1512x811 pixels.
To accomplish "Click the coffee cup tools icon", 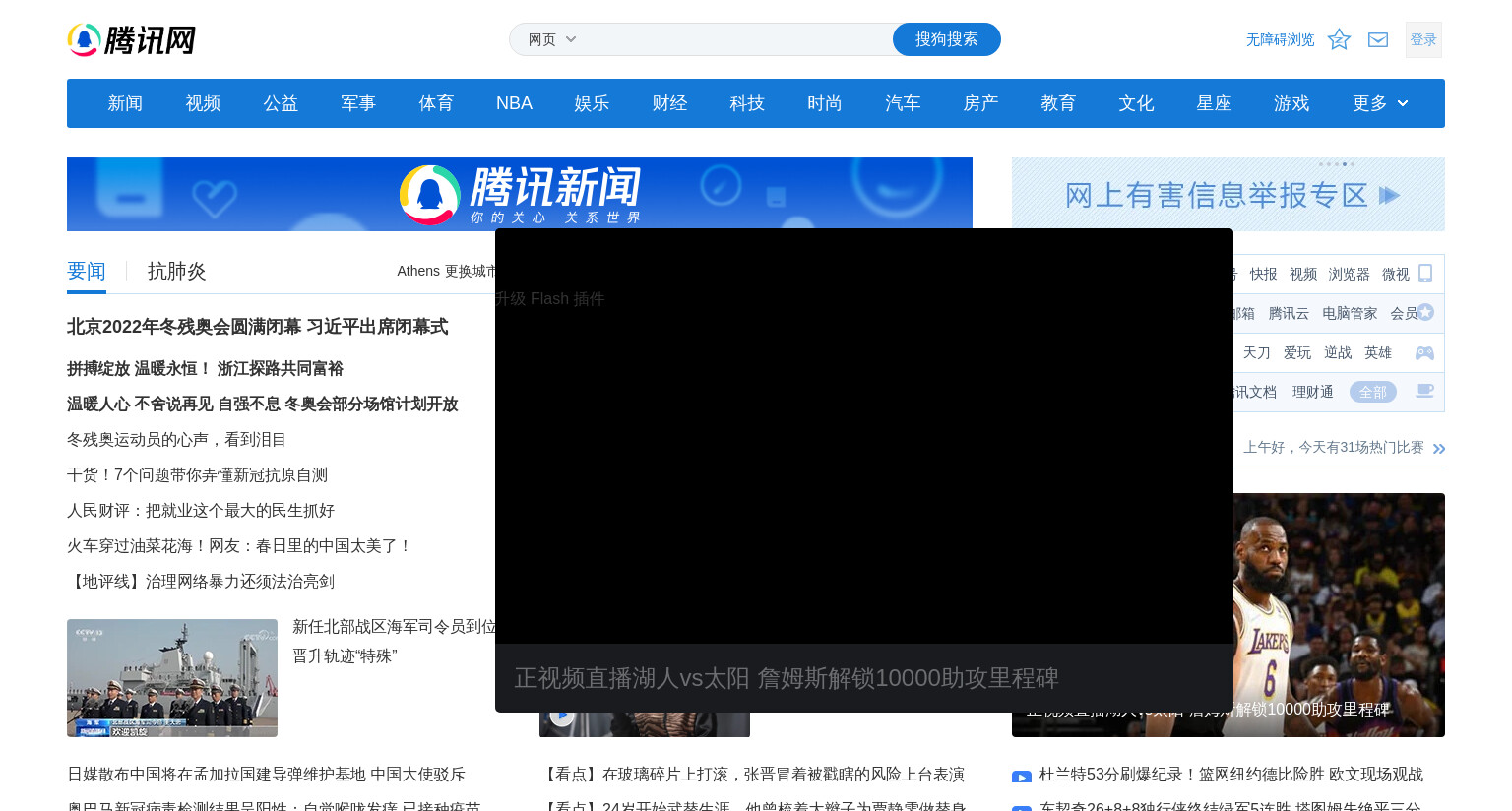I will pos(1424,391).
